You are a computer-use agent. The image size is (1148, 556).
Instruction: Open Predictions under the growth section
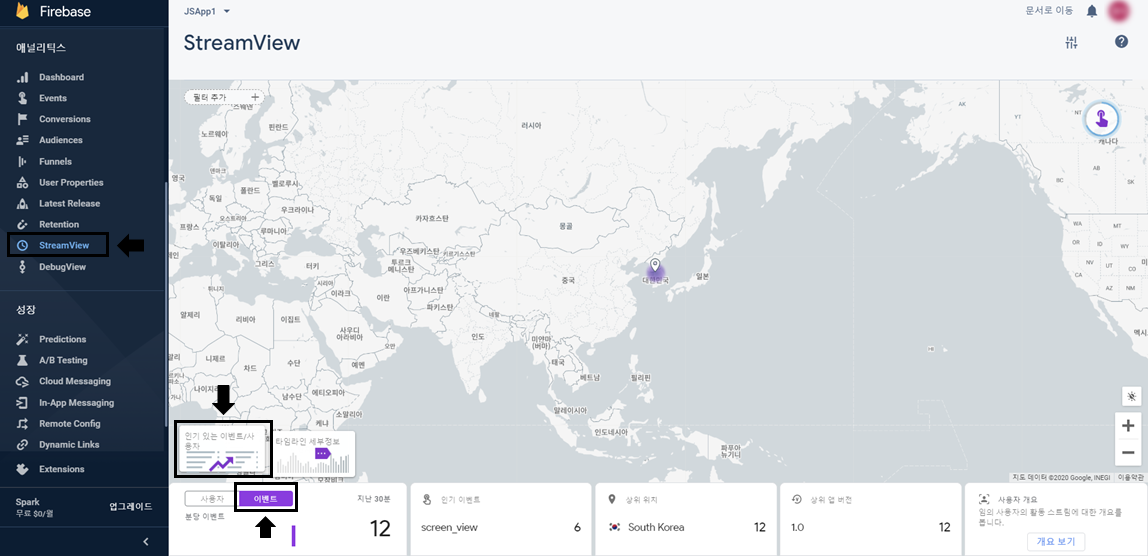pos(62,339)
